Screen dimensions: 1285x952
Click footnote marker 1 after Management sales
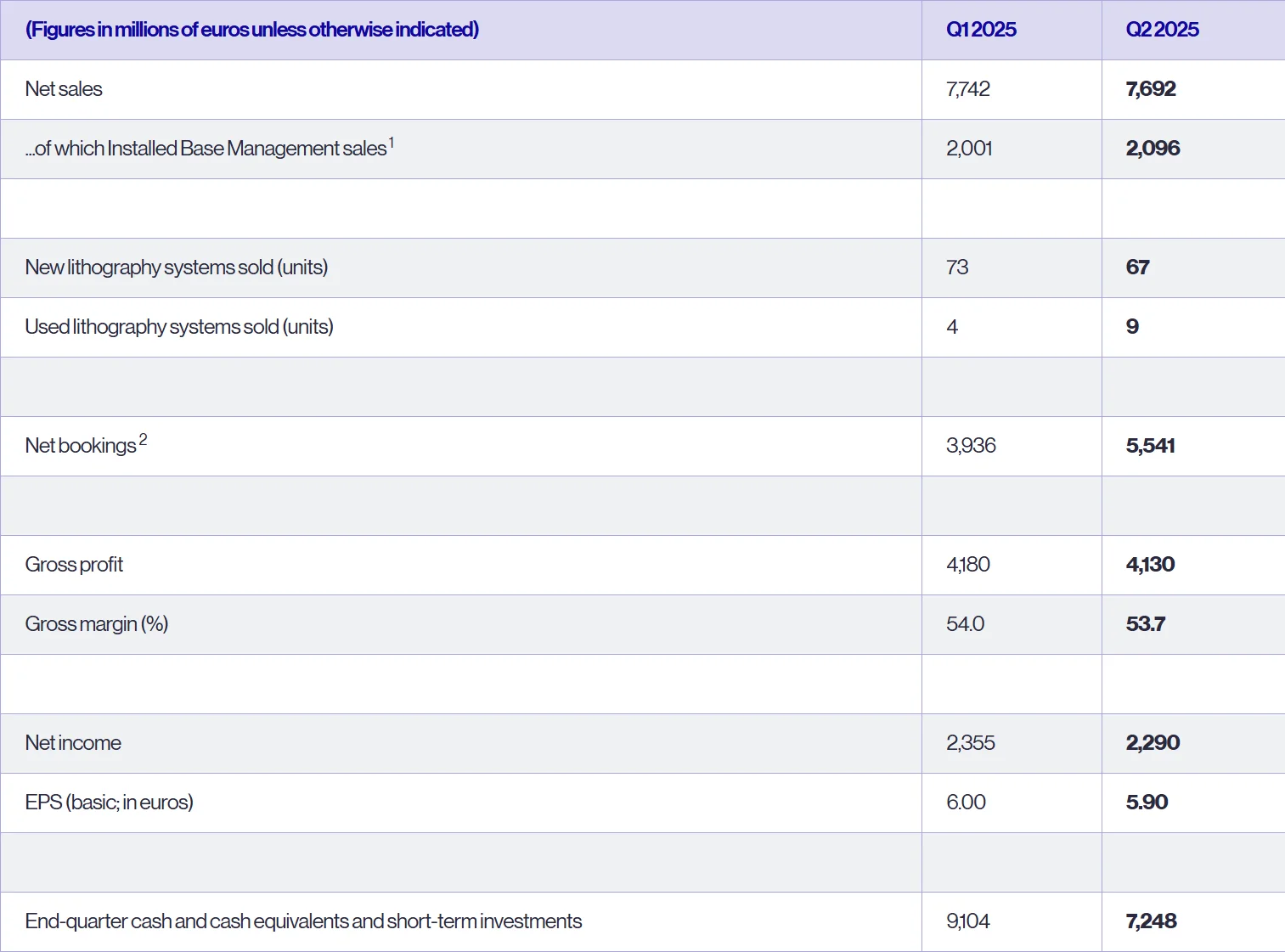click(x=392, y=143)
